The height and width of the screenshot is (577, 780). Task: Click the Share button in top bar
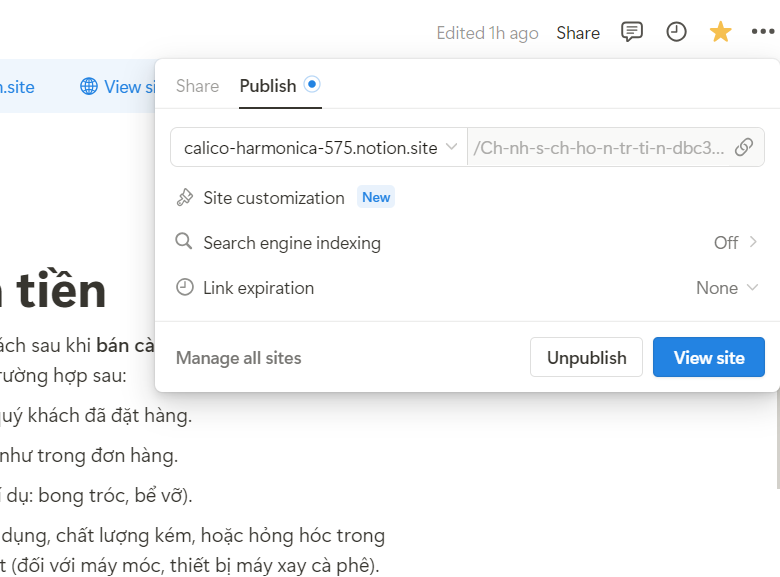(578, 33)
